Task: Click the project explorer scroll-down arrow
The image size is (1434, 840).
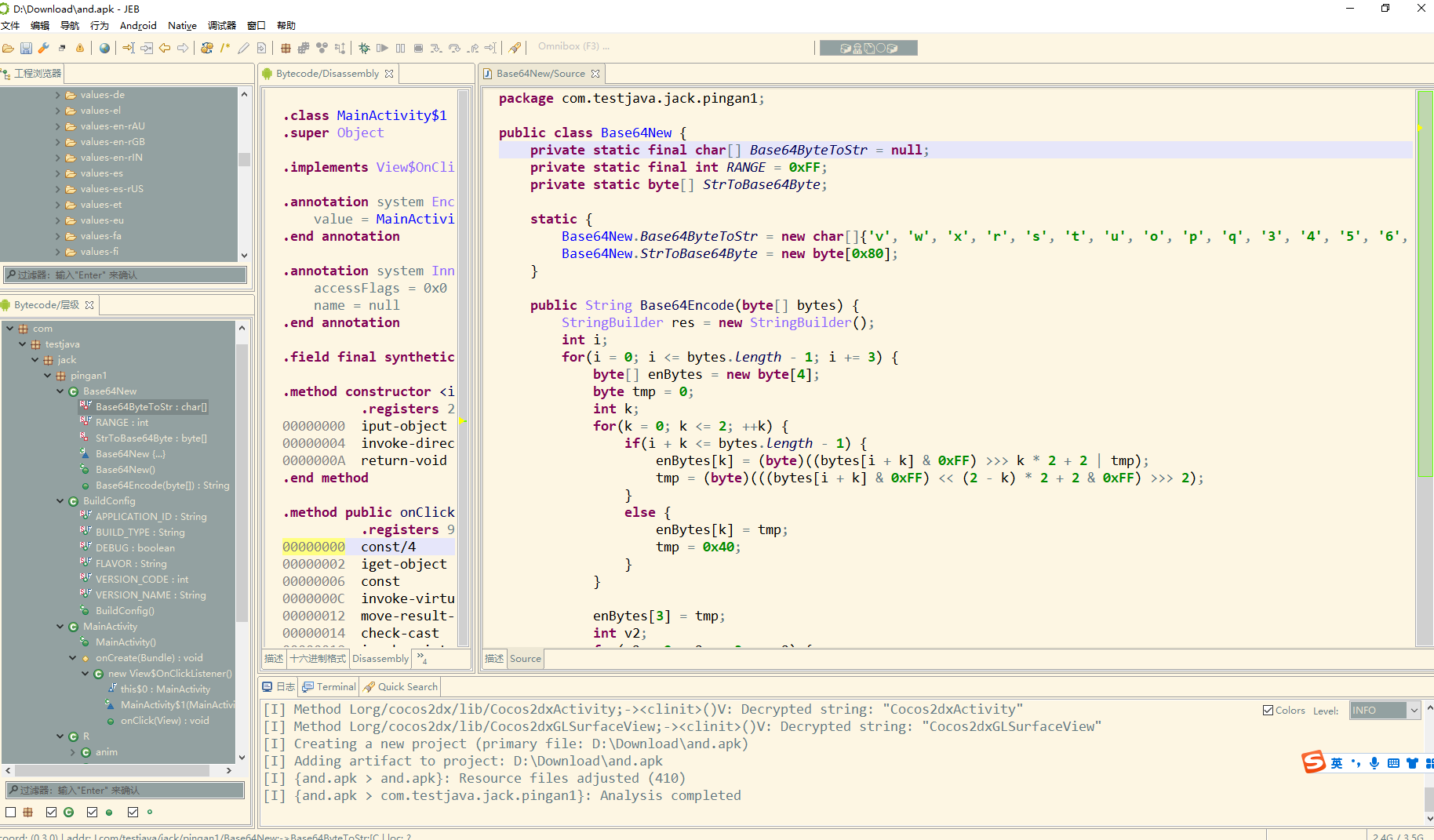Action: (244, 255)
